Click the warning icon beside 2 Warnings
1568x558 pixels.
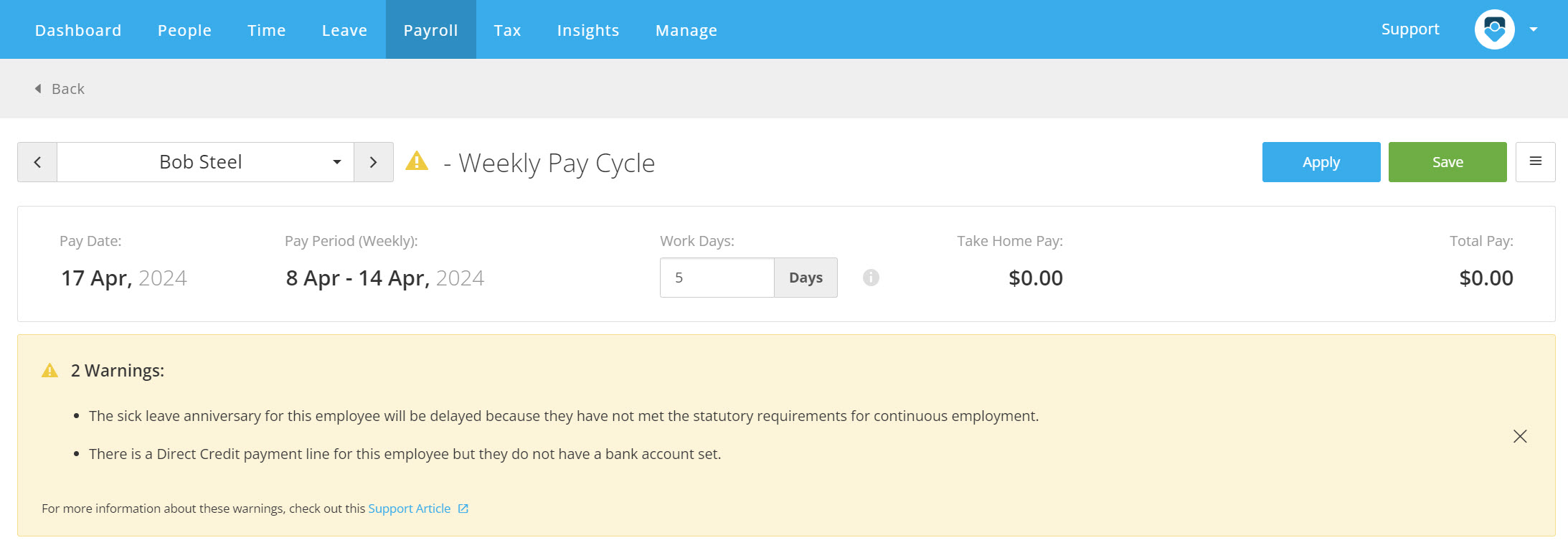(x=49, y=370)
